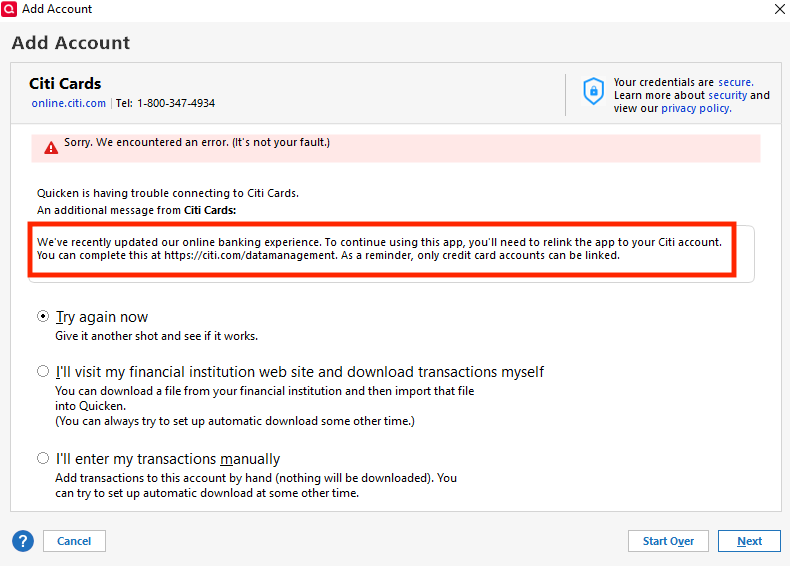Follow the "security" learn more link
This screenshot has height=566, width=790.
(x=727, y=95)
